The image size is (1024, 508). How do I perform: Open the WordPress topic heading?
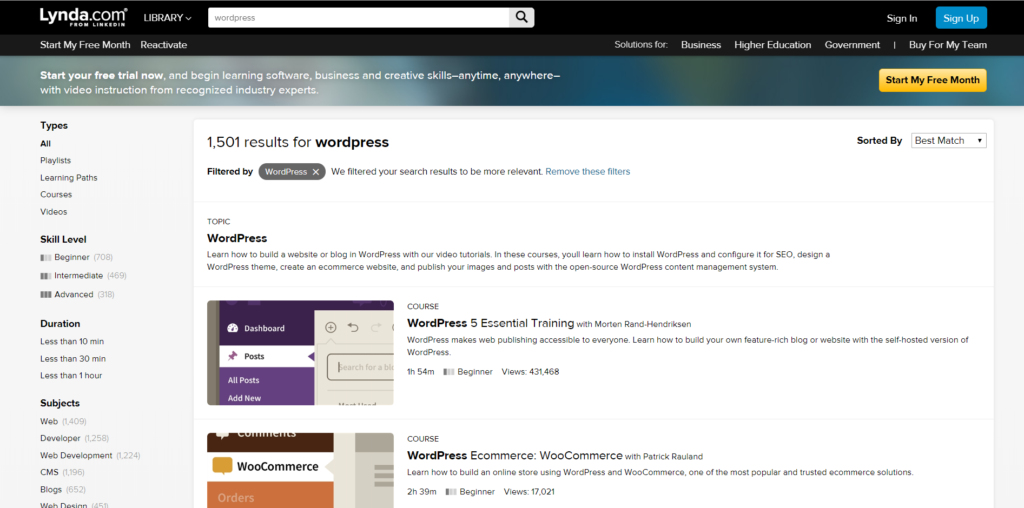point(237,238)
